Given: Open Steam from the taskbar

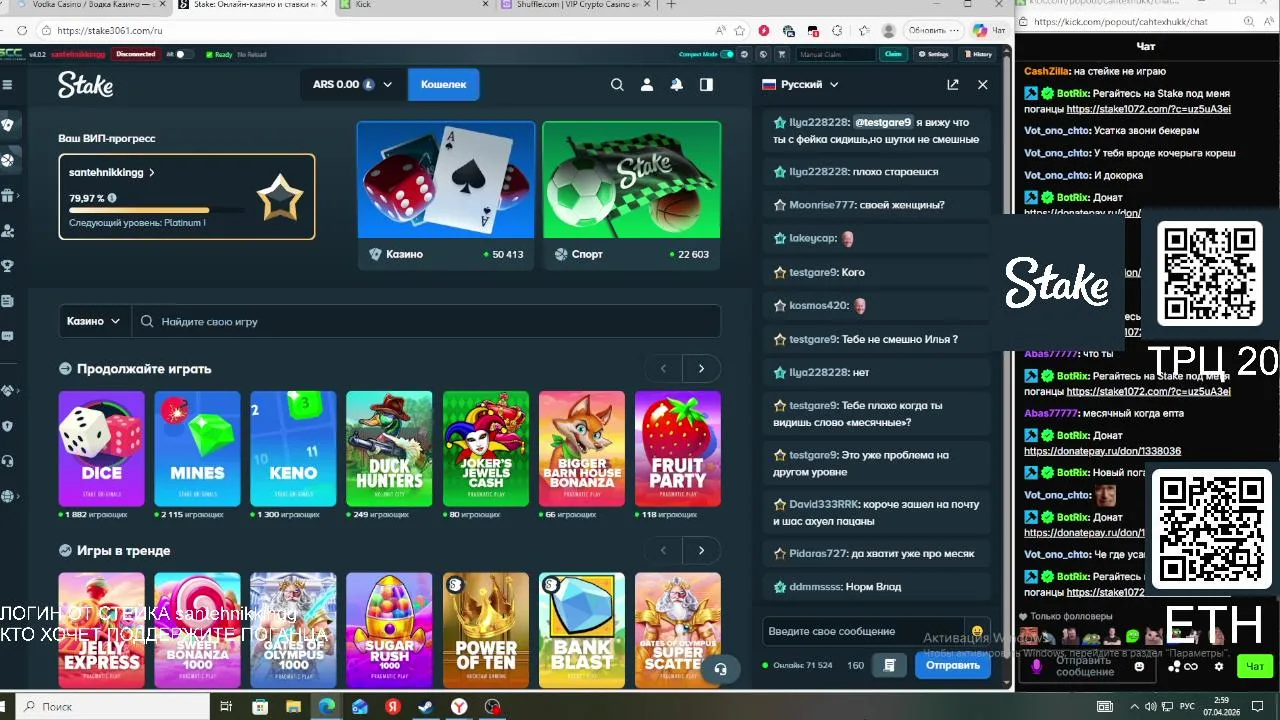Looking at the screenshot, I should coord(426,706).
